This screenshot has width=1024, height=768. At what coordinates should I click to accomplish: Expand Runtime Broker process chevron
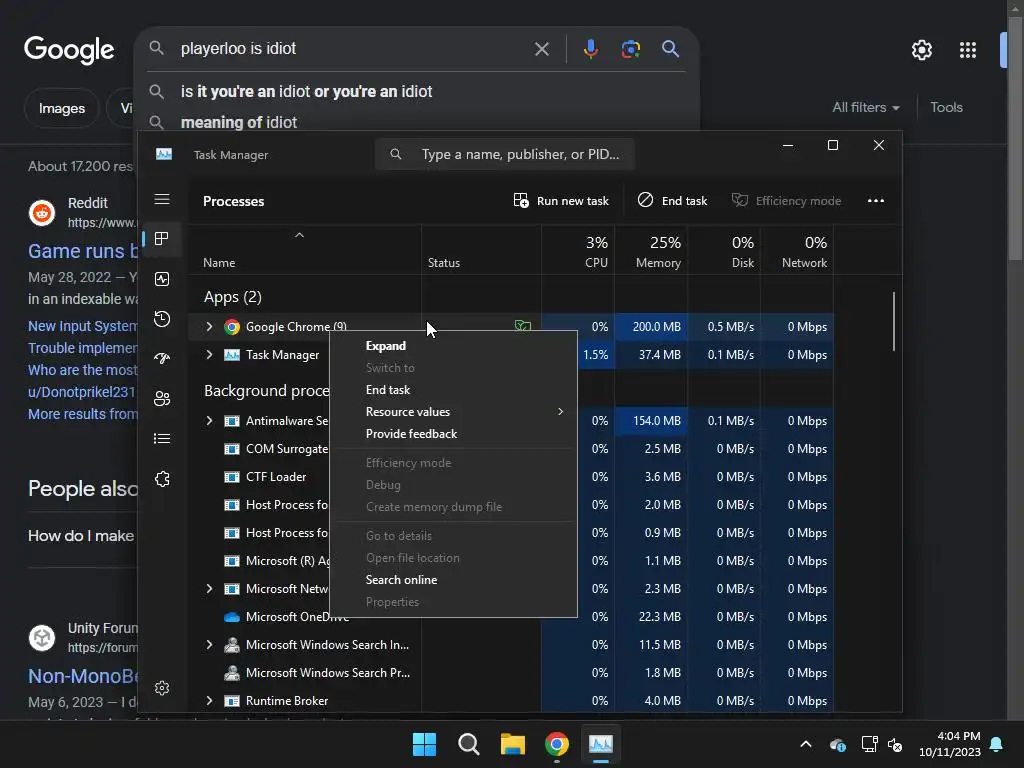tap(210, 701)
